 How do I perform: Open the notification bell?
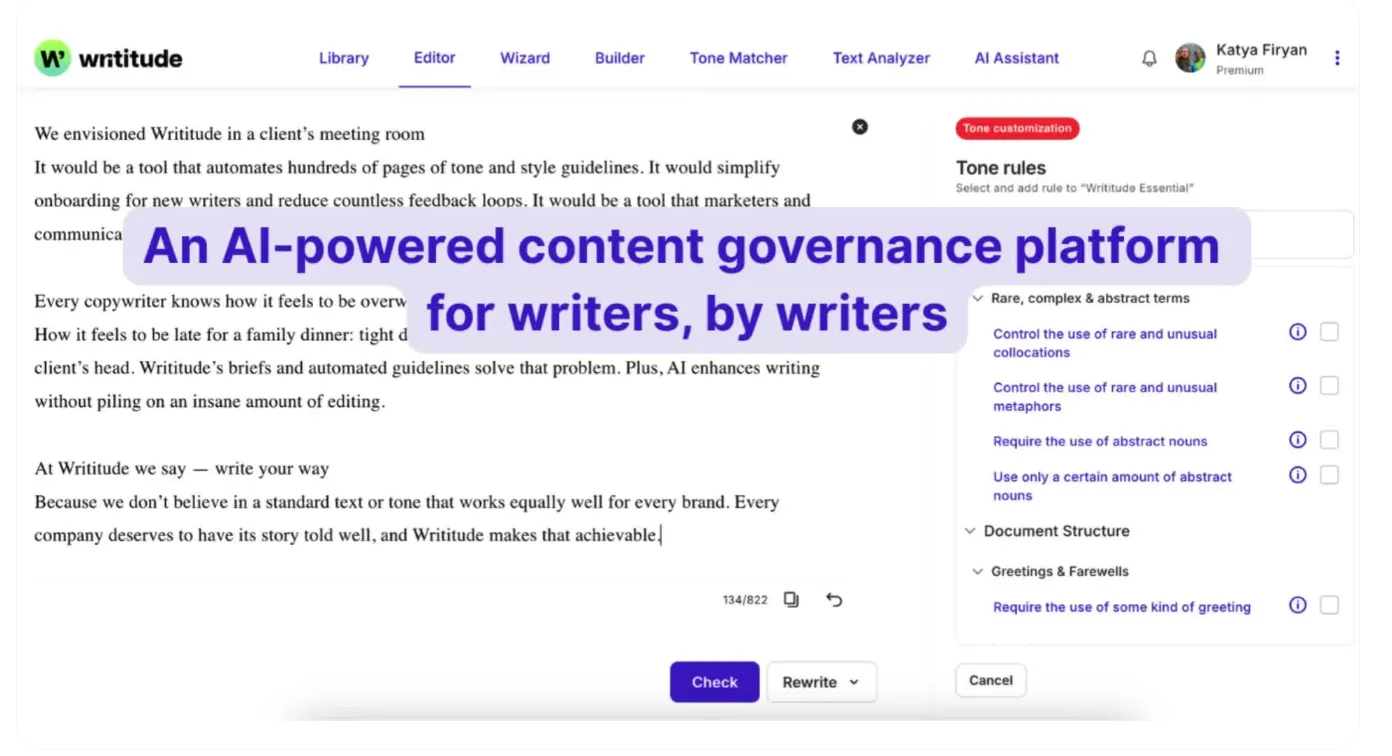click(1149, 58)
